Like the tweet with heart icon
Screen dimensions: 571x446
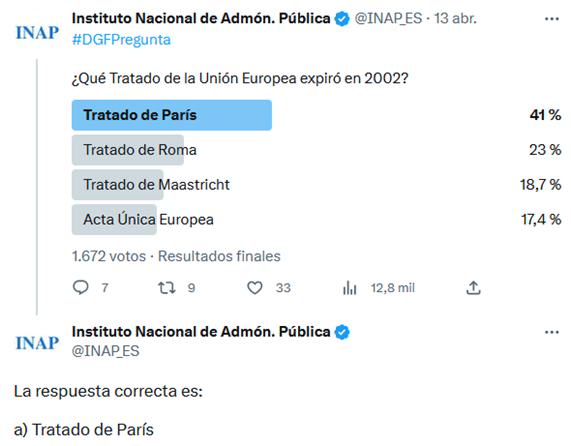point(255,288)
